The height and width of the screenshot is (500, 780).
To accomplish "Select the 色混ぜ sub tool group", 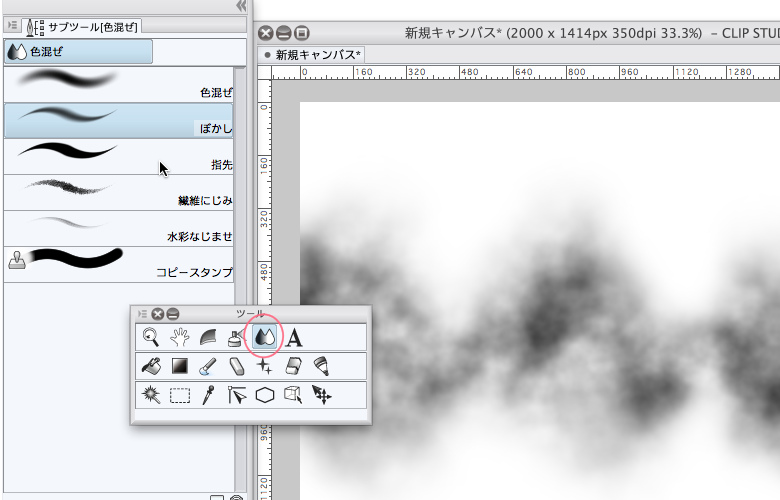I will [x=78, y=52].
